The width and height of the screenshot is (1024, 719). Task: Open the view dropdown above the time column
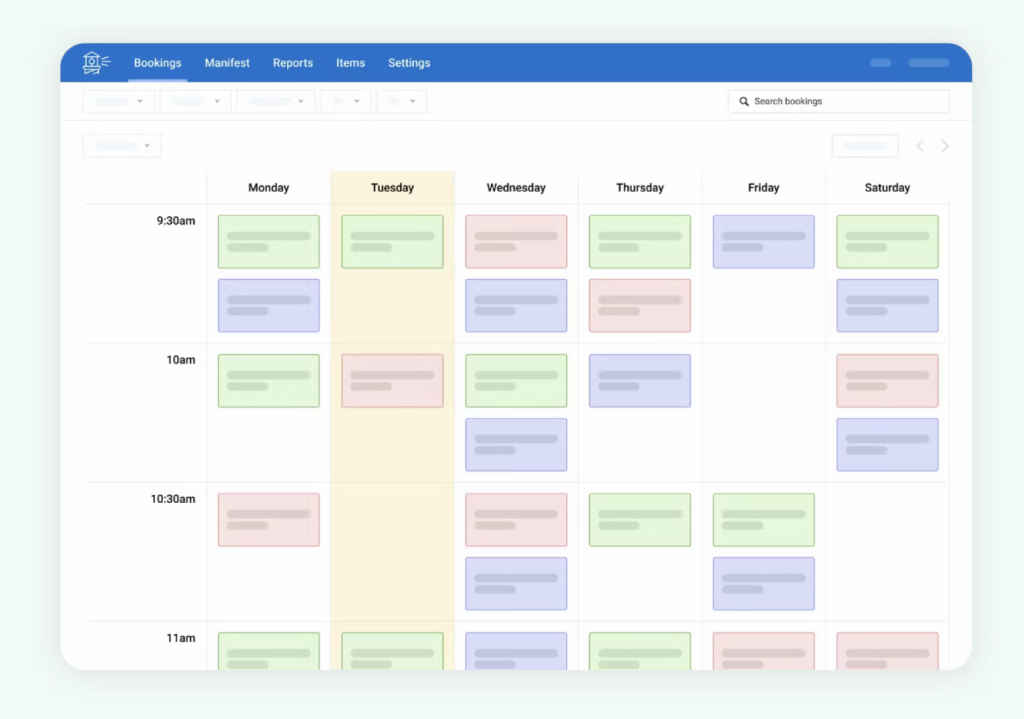pyautogui.click(x=122, y=146)
